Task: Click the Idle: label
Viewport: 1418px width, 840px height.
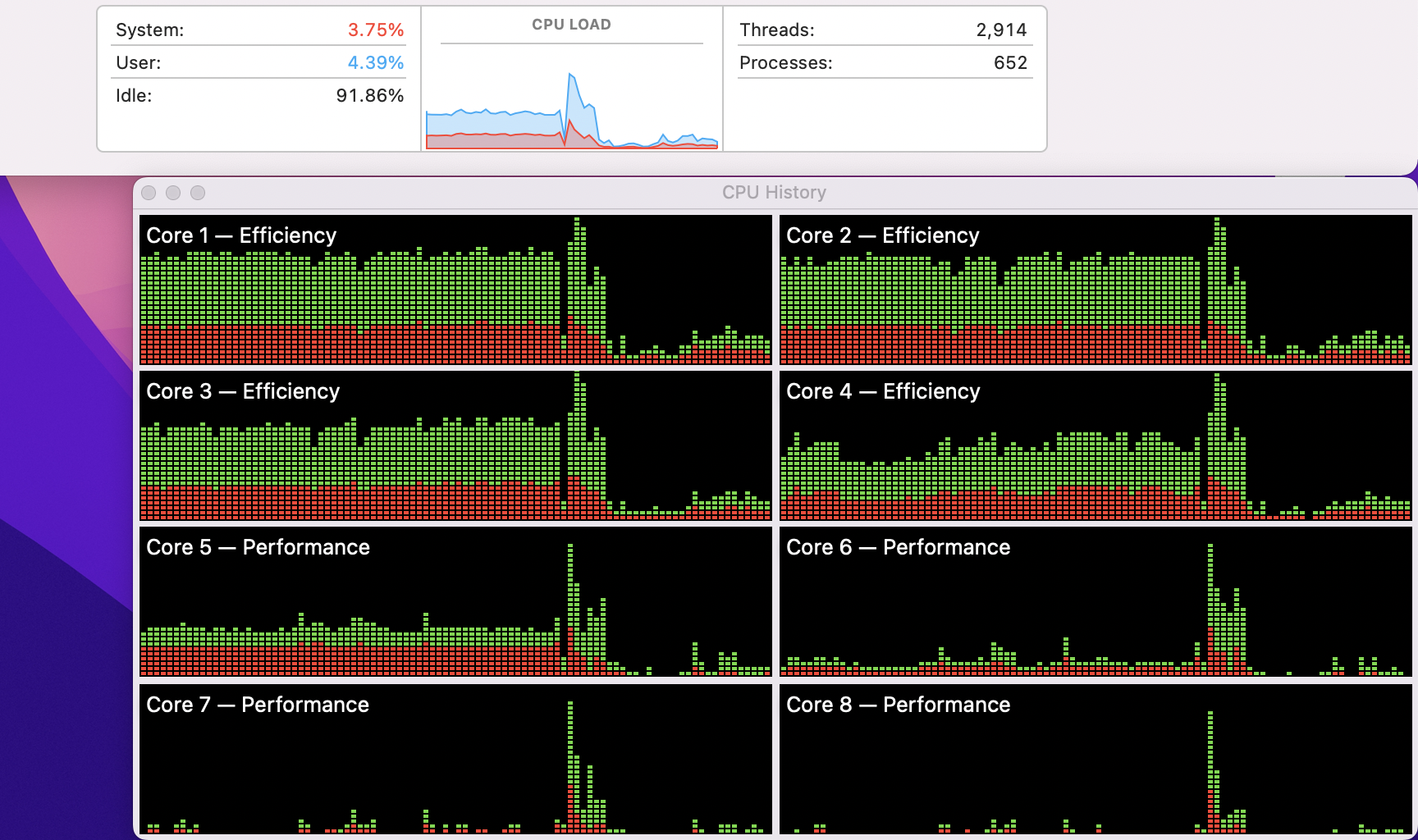Action: point(134,96)
